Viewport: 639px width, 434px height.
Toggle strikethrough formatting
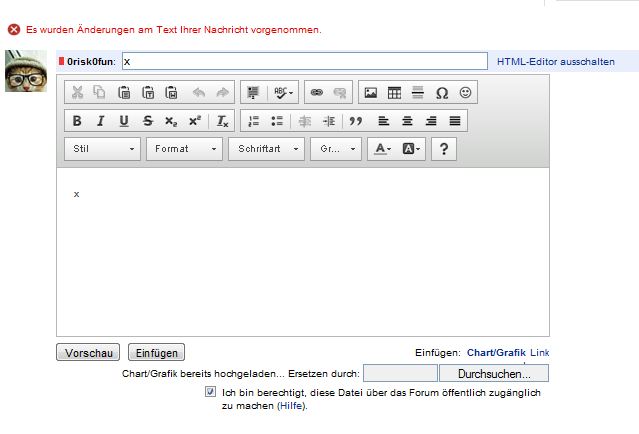[148, 121]
